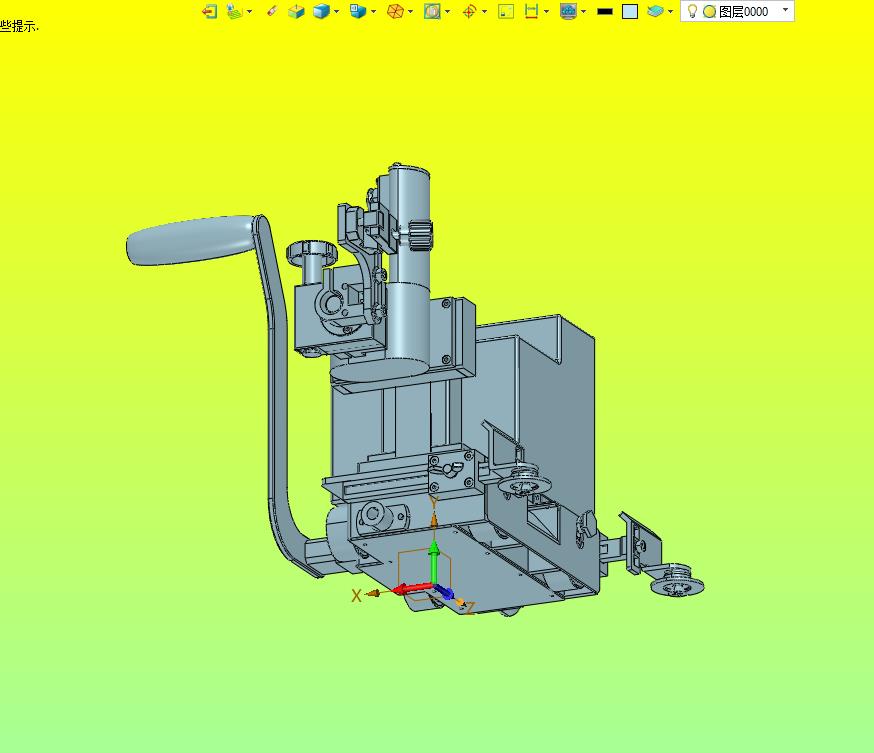This screenshot has width=874, height=753.
Task: Click the view orientation cube icon
Action: pos(357,11)
